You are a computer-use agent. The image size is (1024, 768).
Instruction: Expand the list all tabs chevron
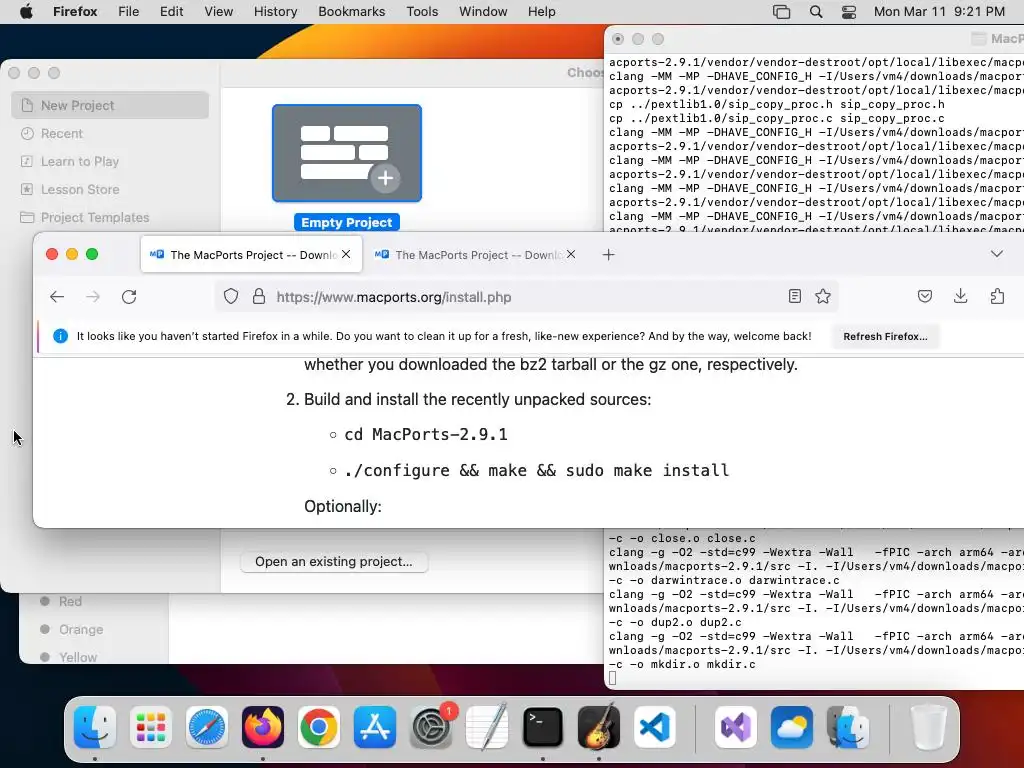coord(997,253)
